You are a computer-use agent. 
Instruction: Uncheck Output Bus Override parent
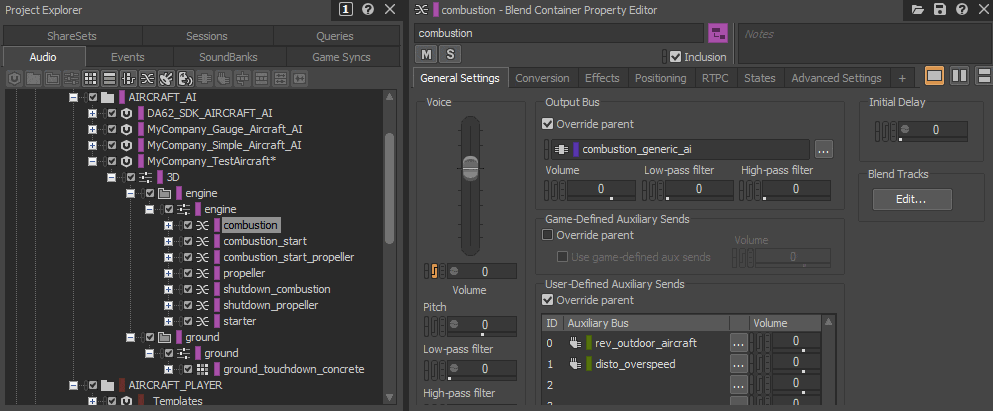click(547, 124)
